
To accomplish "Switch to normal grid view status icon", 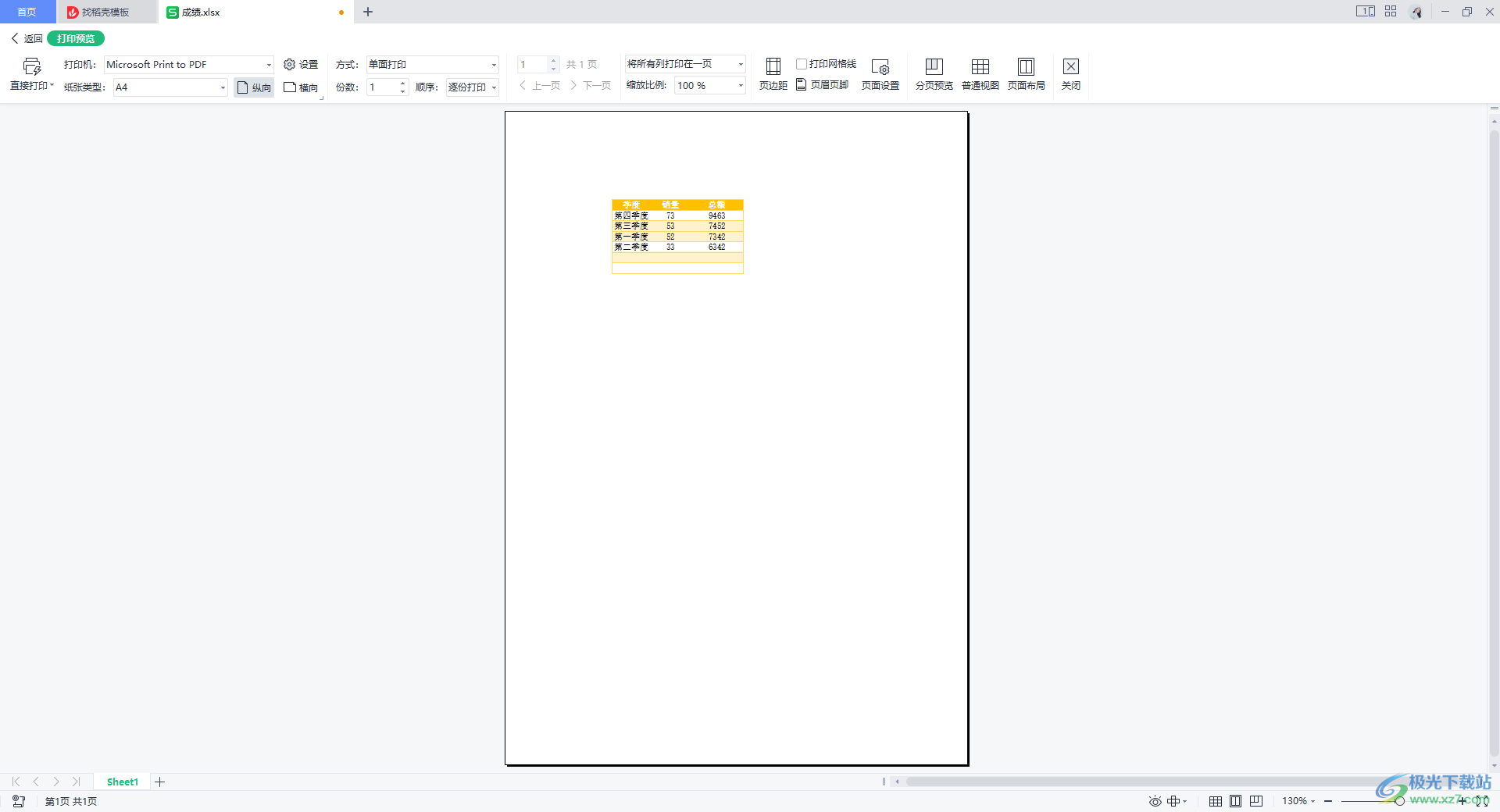I will pos(1216,801).
